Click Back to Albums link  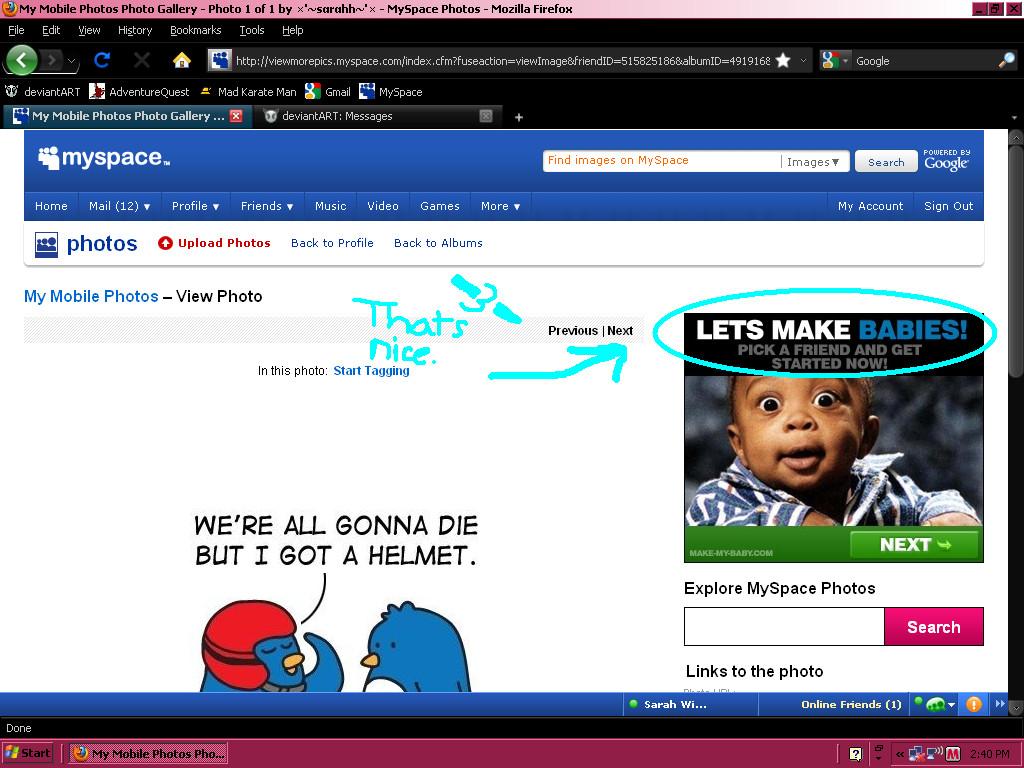pos(438,243)
